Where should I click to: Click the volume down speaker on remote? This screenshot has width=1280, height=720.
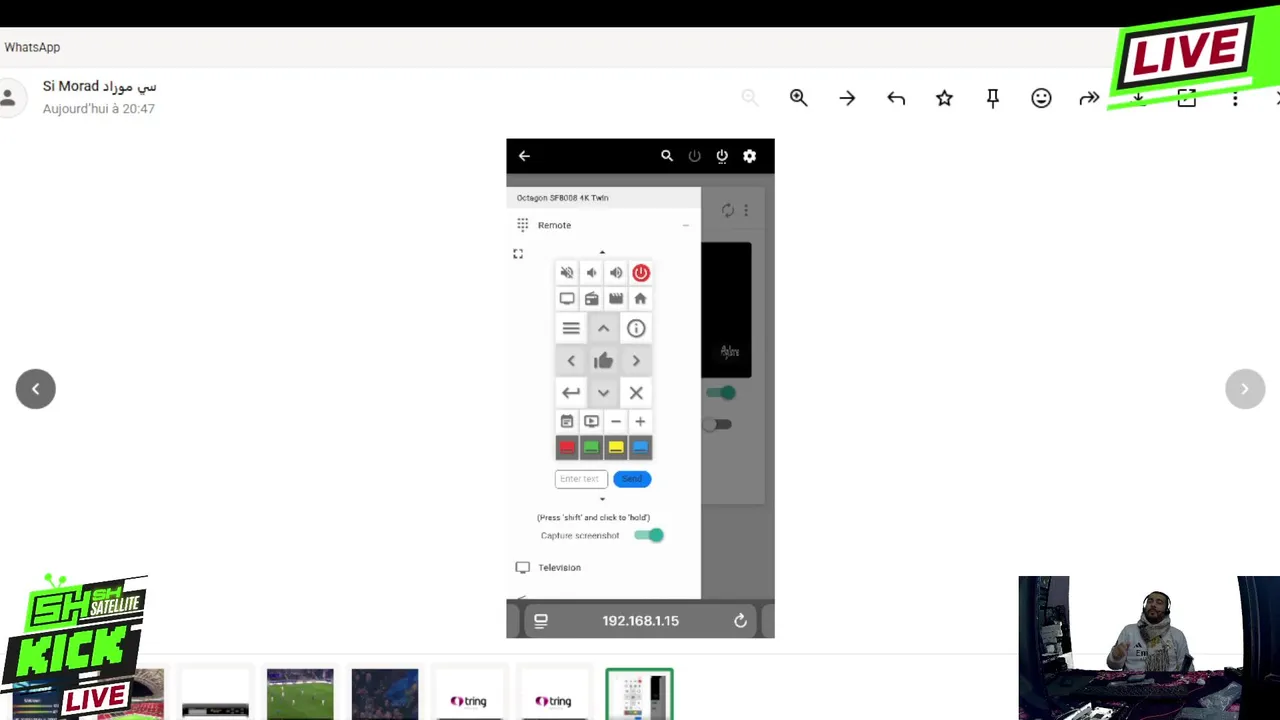click(591, 273)
